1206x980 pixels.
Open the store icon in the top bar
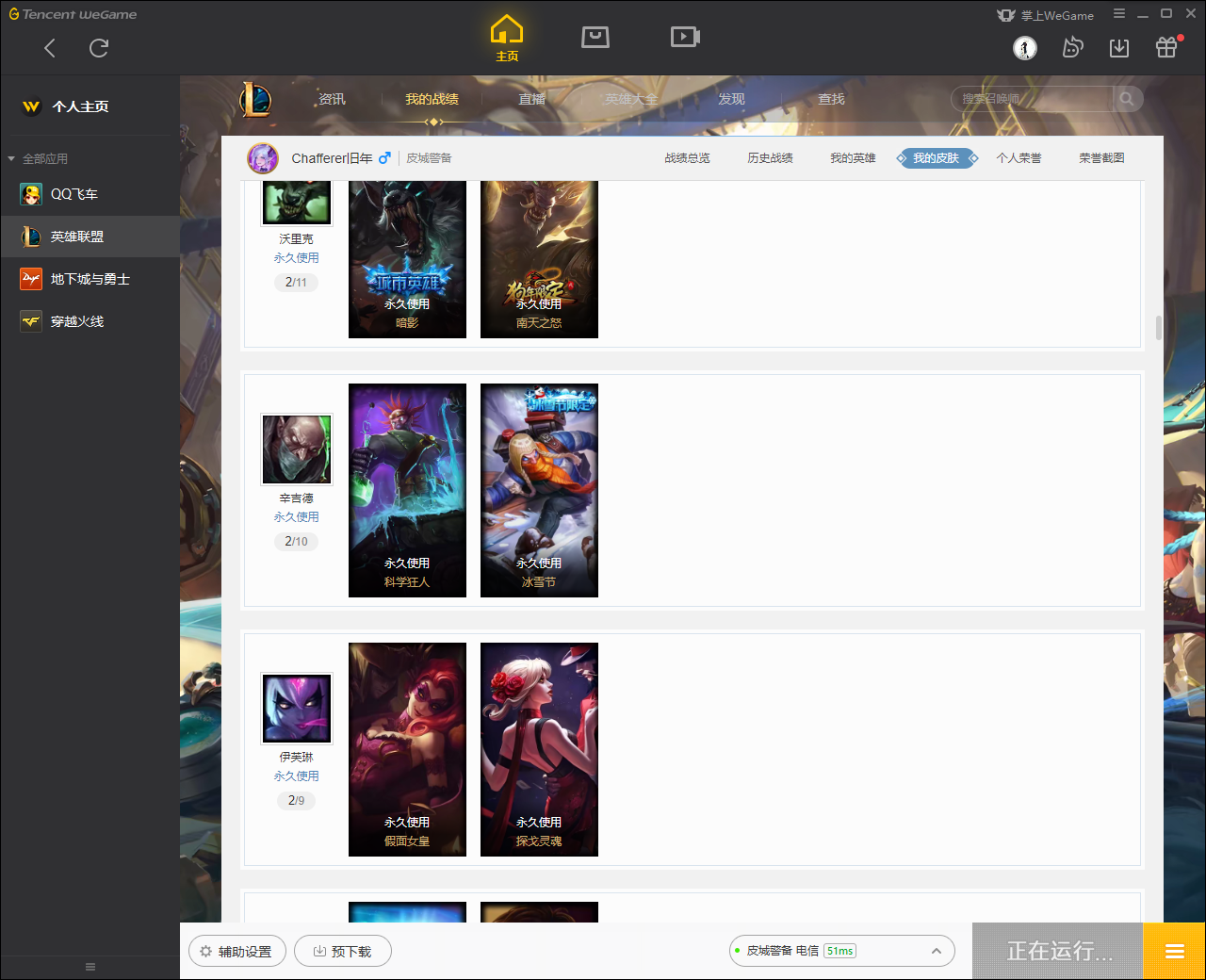pos(595,37)
